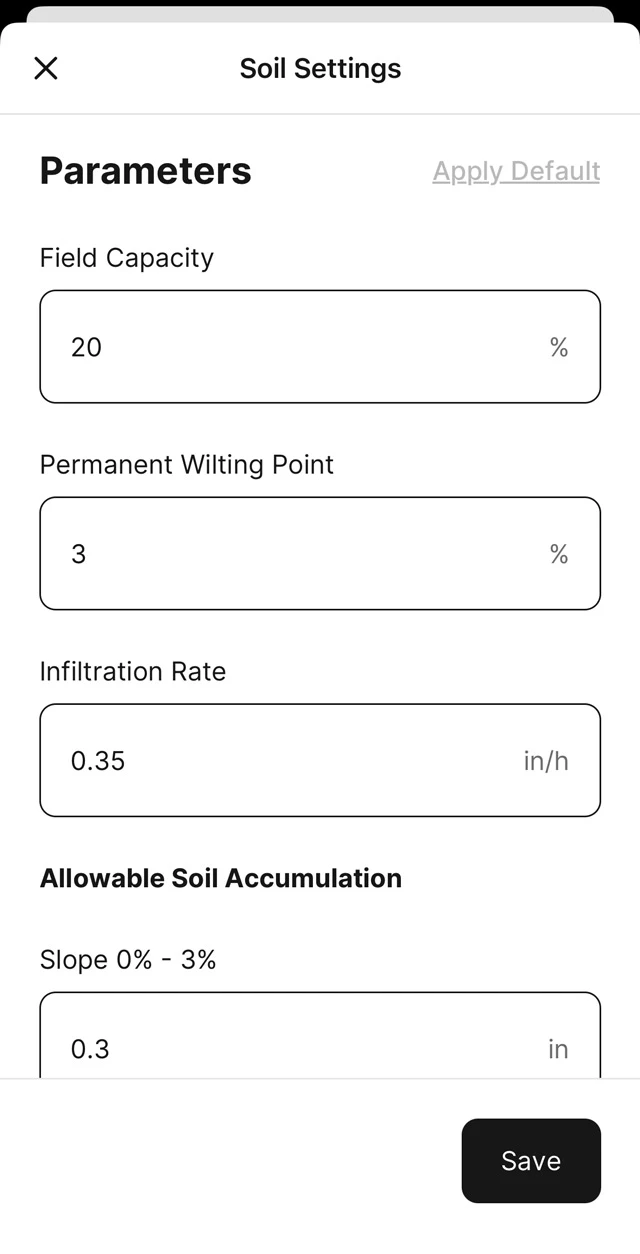
Task: Close the Soil Settings sheet
Action: click(46, 68)
